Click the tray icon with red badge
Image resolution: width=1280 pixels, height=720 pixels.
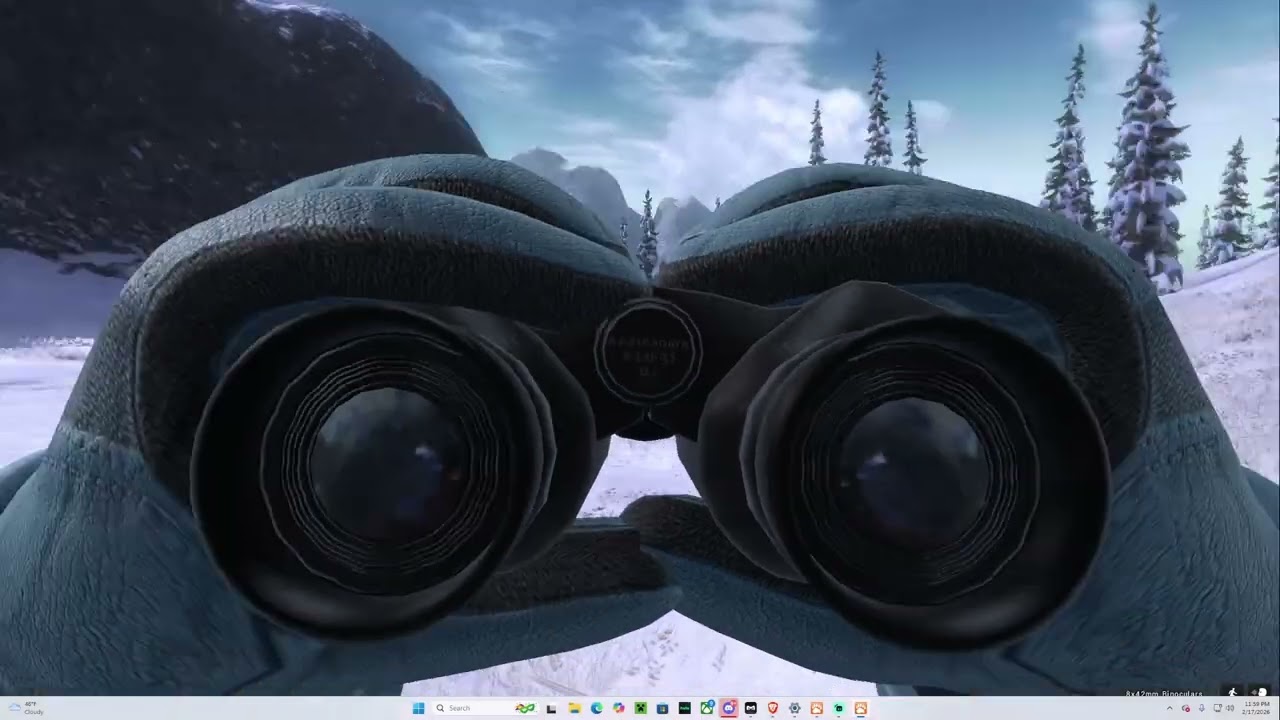pos(1186,708)
